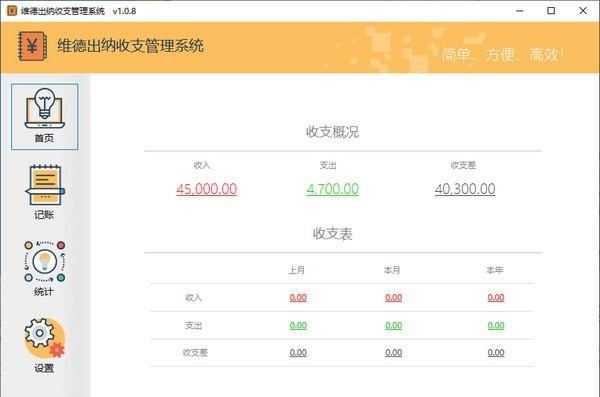This screenshot has width=600, height=397.
Task: Maximize the application window
Action: pos(551,11)
